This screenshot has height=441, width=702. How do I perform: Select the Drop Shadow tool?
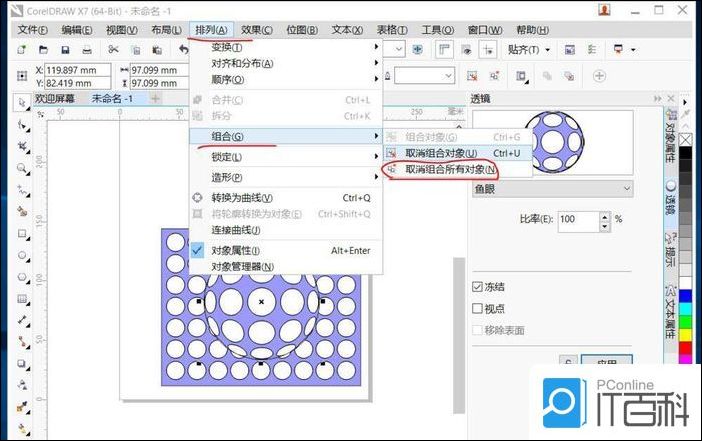[x=22, y=364]
